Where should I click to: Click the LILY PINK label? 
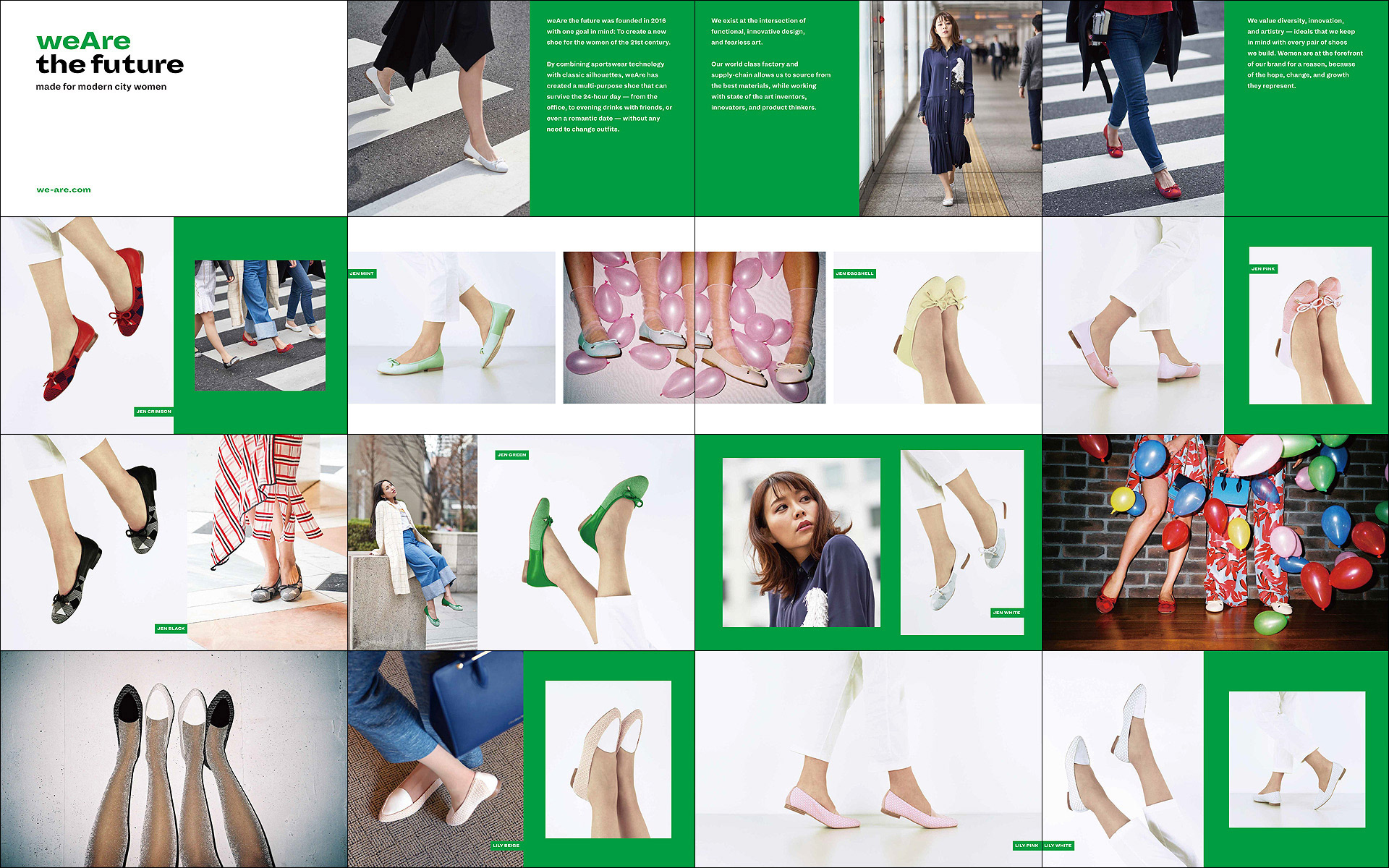click(1027, 846)
